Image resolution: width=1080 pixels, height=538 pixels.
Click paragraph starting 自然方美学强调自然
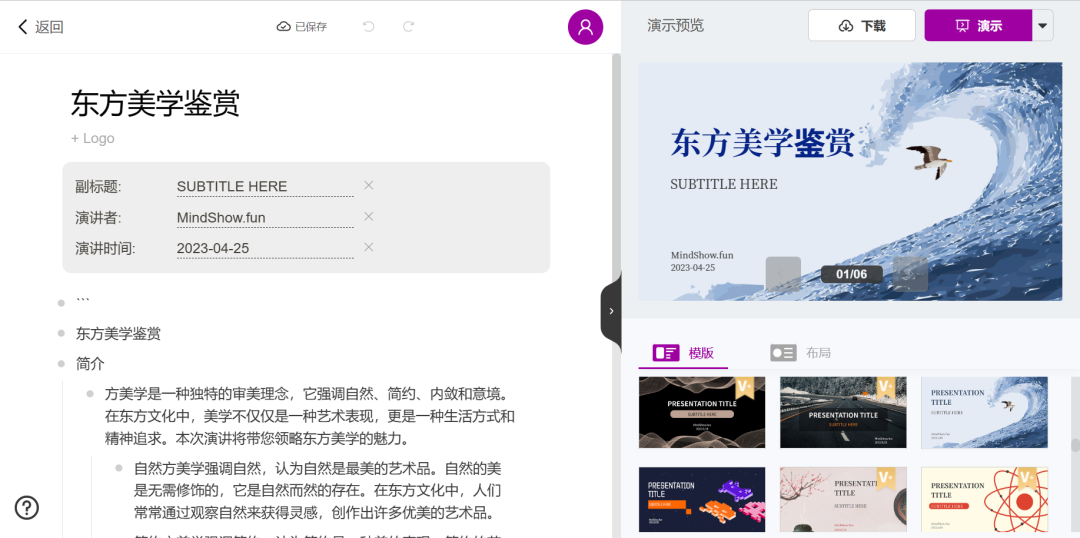(x=318, y=490)
